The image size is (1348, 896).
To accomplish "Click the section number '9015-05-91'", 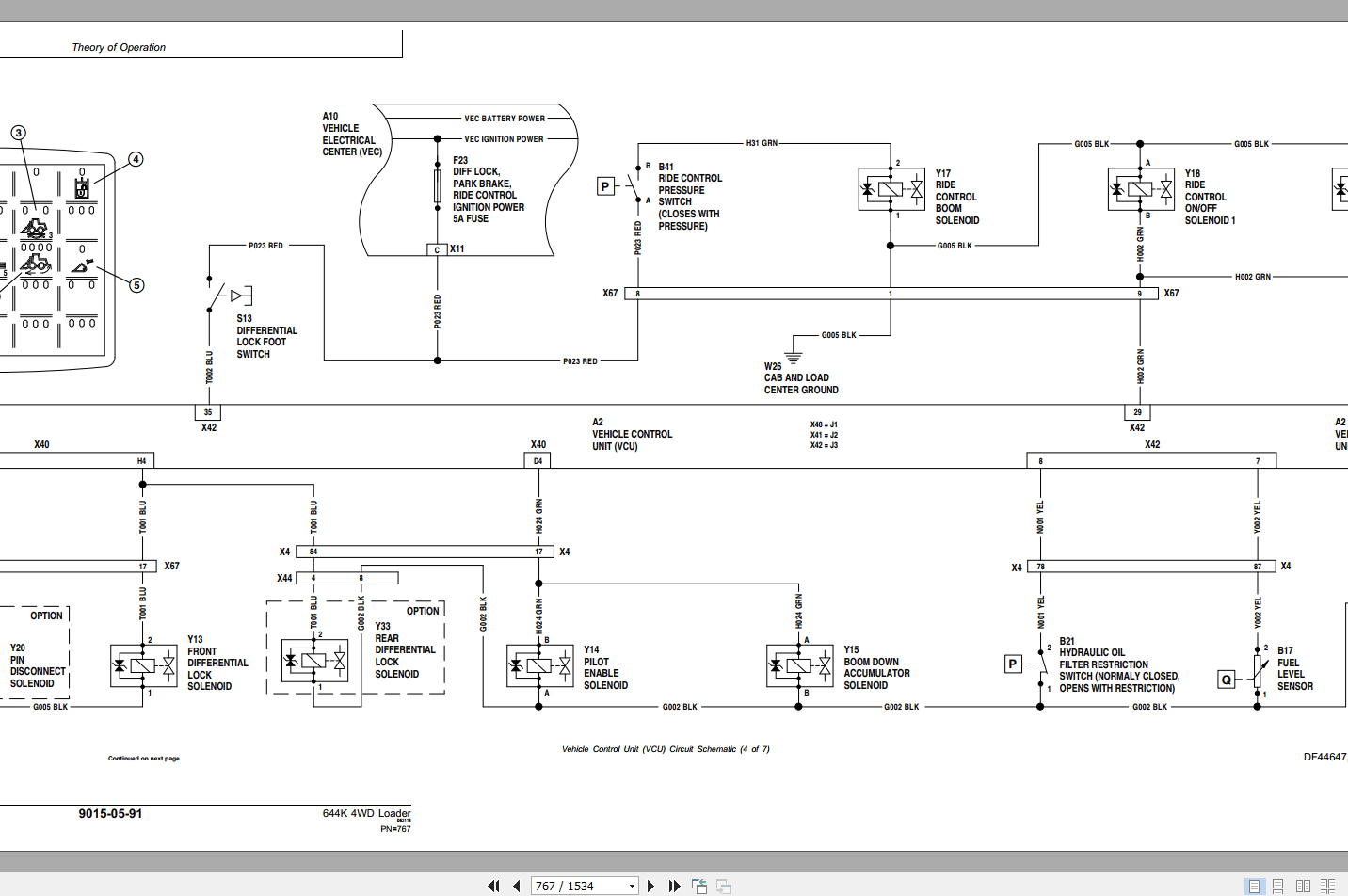I will tap(110, 814).
